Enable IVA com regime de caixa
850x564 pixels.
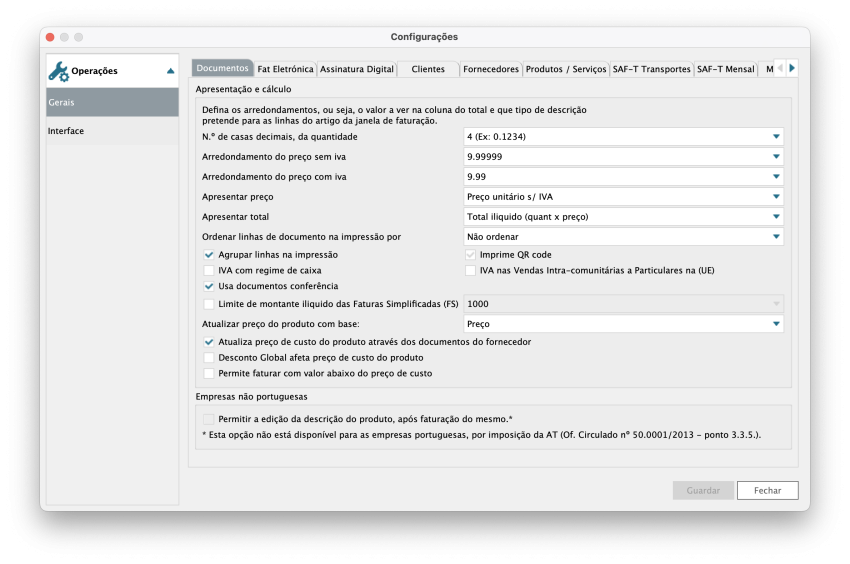click(209, 270)
